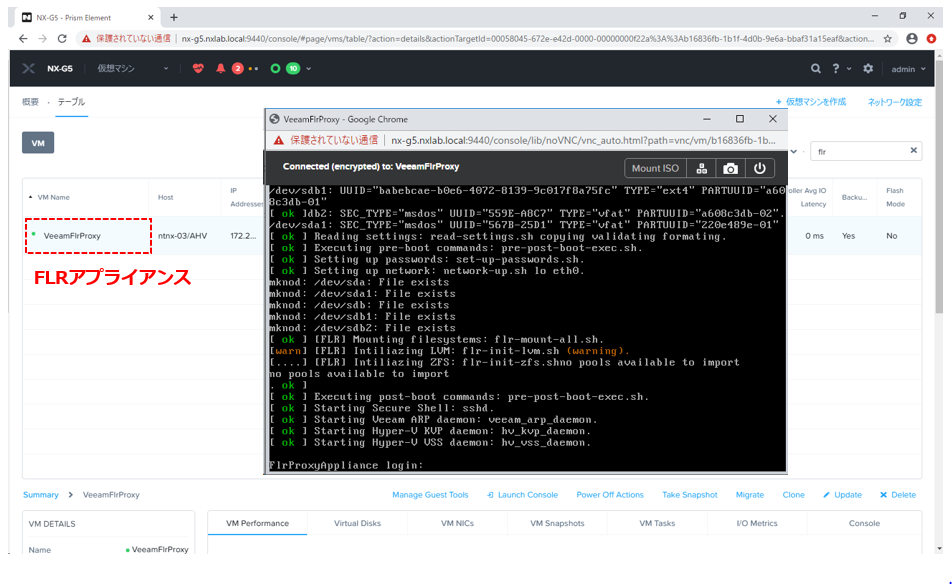Click Mount ISO in the console window
The width and height of the screenshot is (952, 584).
(655, 168)
